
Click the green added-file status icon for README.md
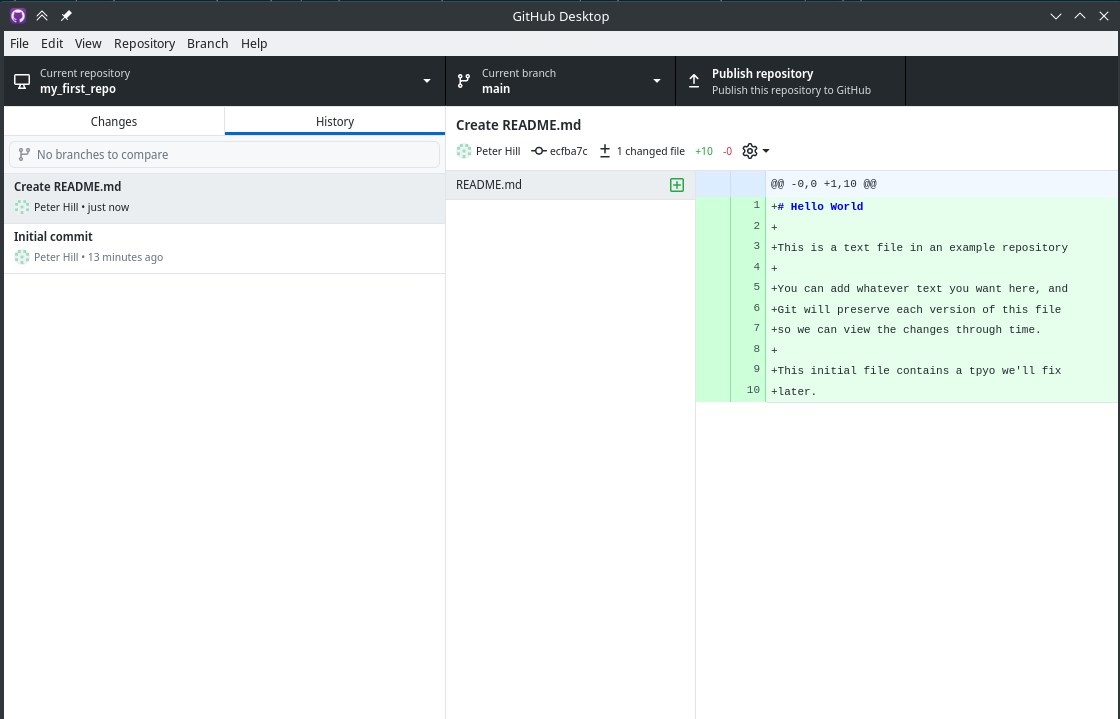tap(677, 185)
